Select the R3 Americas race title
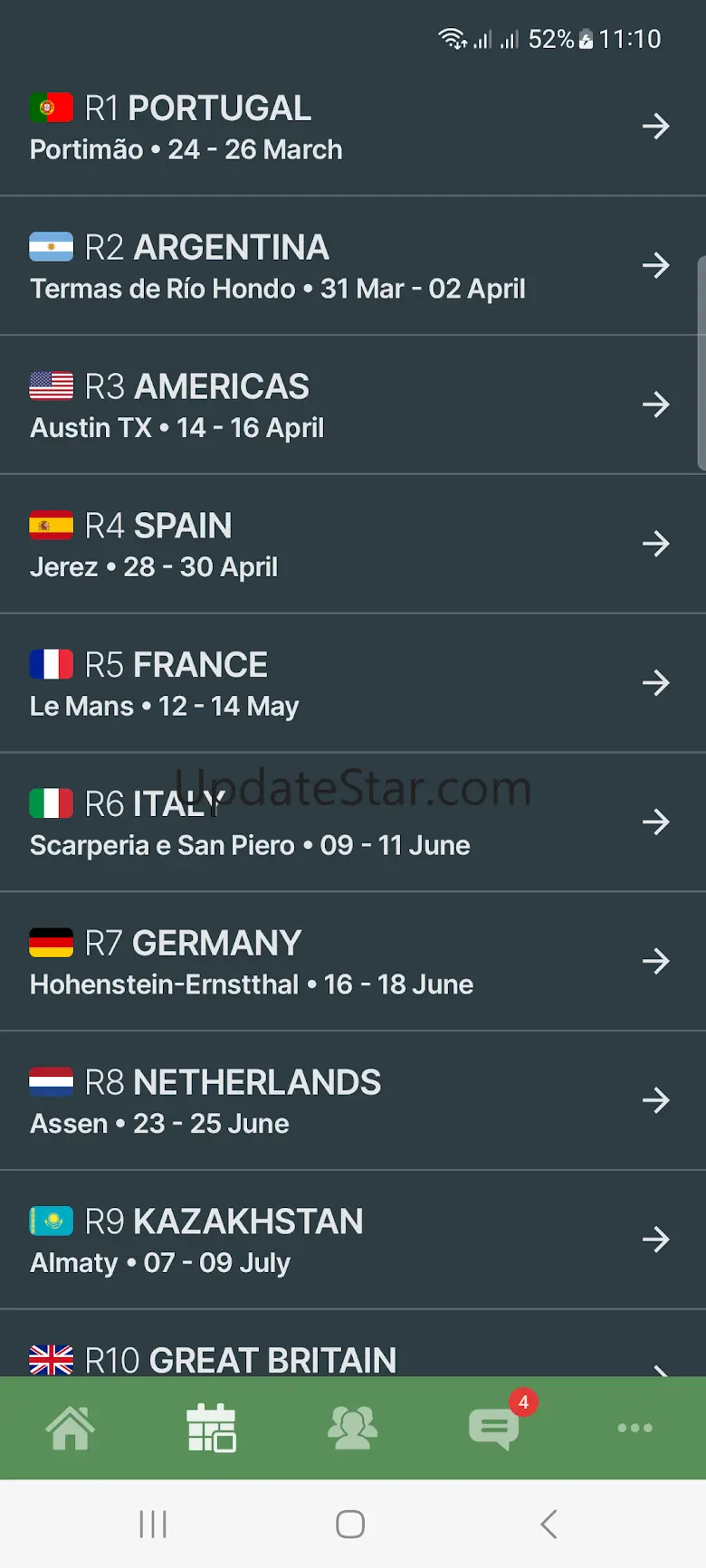The image size is (706, 1568). (197, 387)
